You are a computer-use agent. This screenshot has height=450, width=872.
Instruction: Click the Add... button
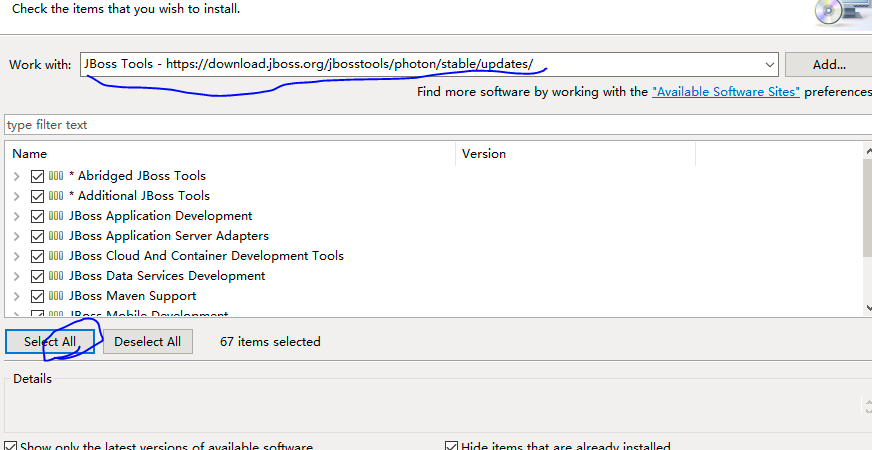coord(829,65)
